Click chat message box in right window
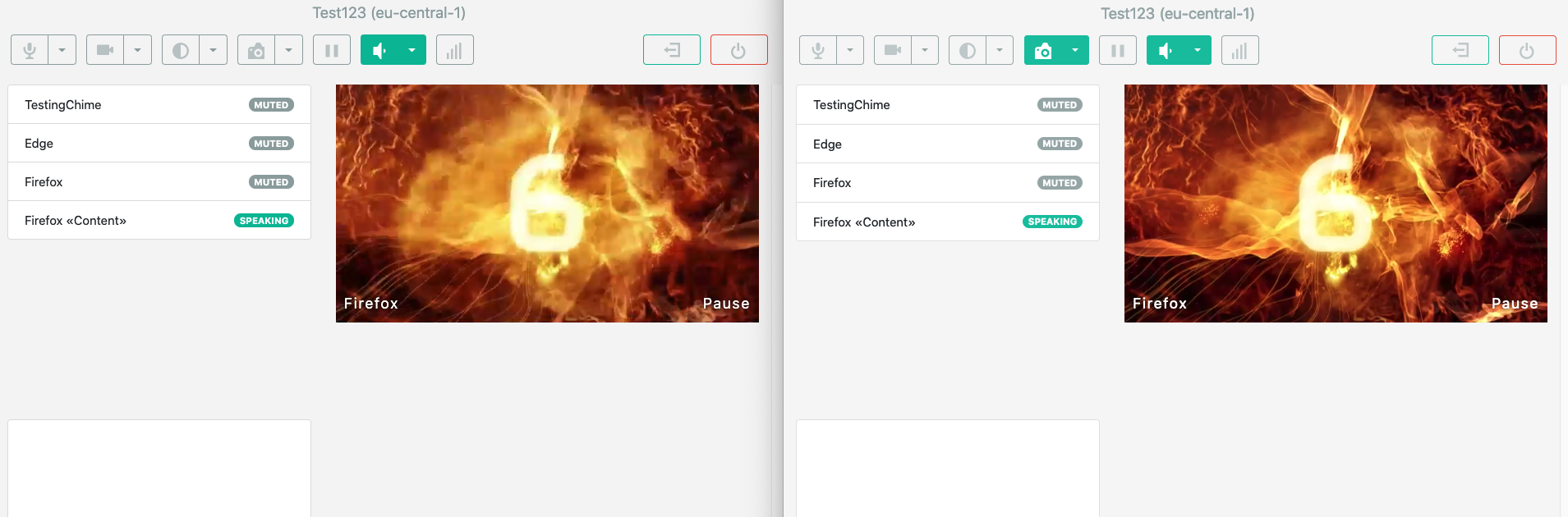 (x=948, y=469)
